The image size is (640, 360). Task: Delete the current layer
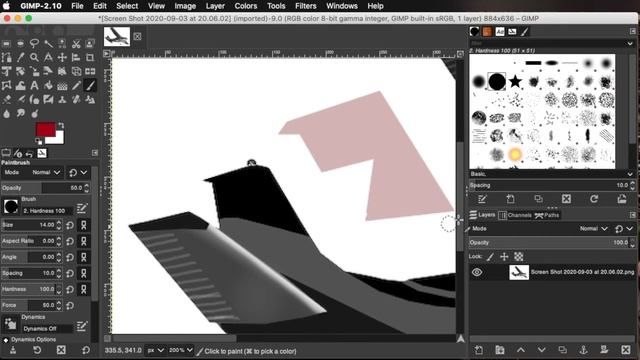625,350
